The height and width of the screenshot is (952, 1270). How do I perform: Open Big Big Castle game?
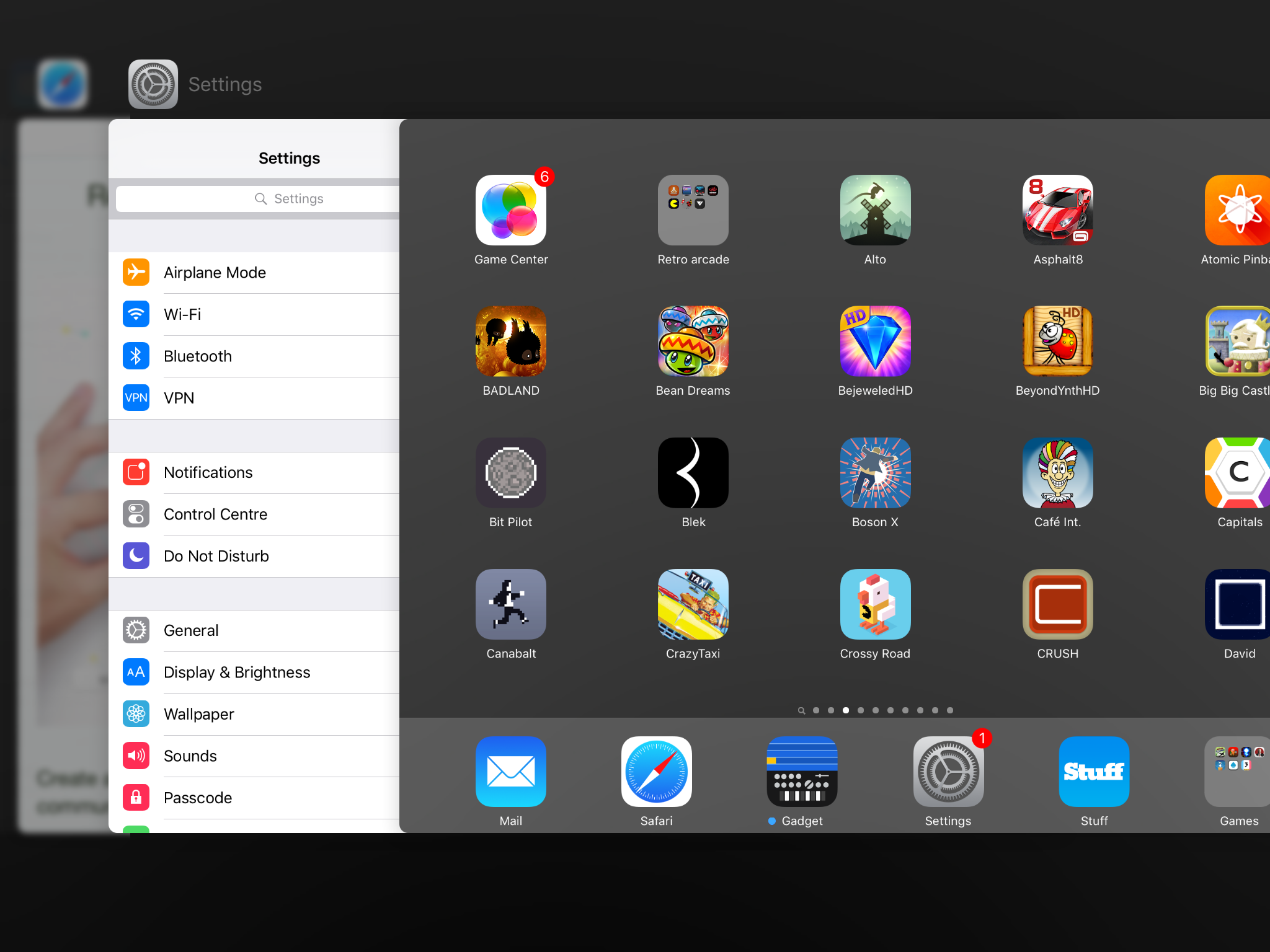pos(1238,342)
